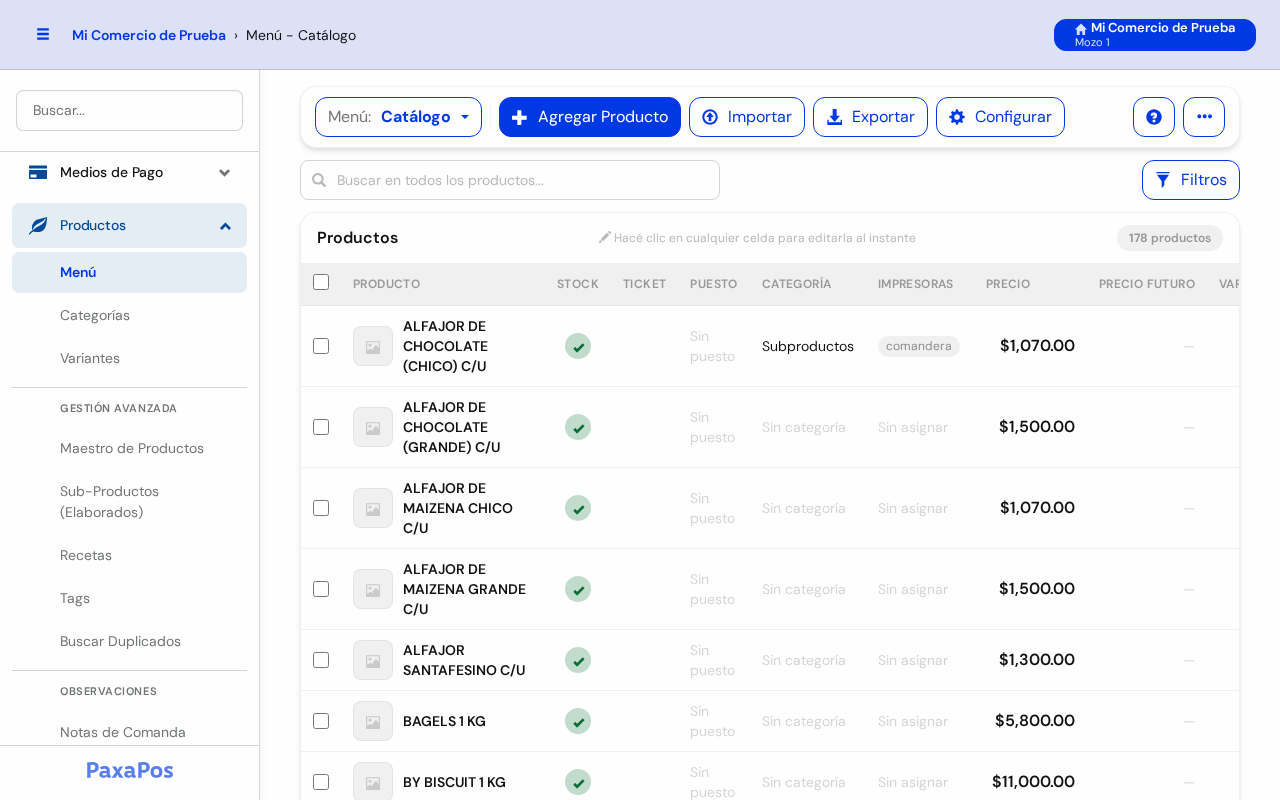Click stock check icon for BAGELS 1 KG

[578, 721]
